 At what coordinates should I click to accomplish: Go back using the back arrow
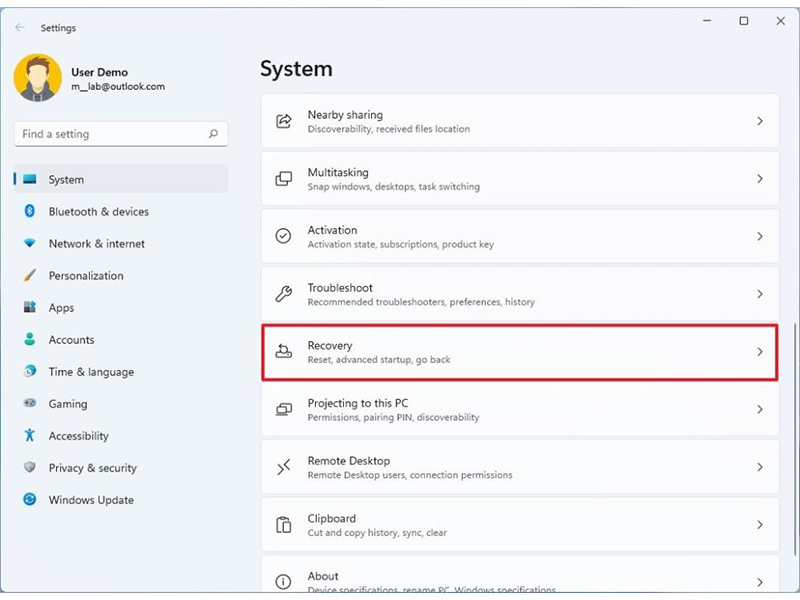tap(20, 28)
